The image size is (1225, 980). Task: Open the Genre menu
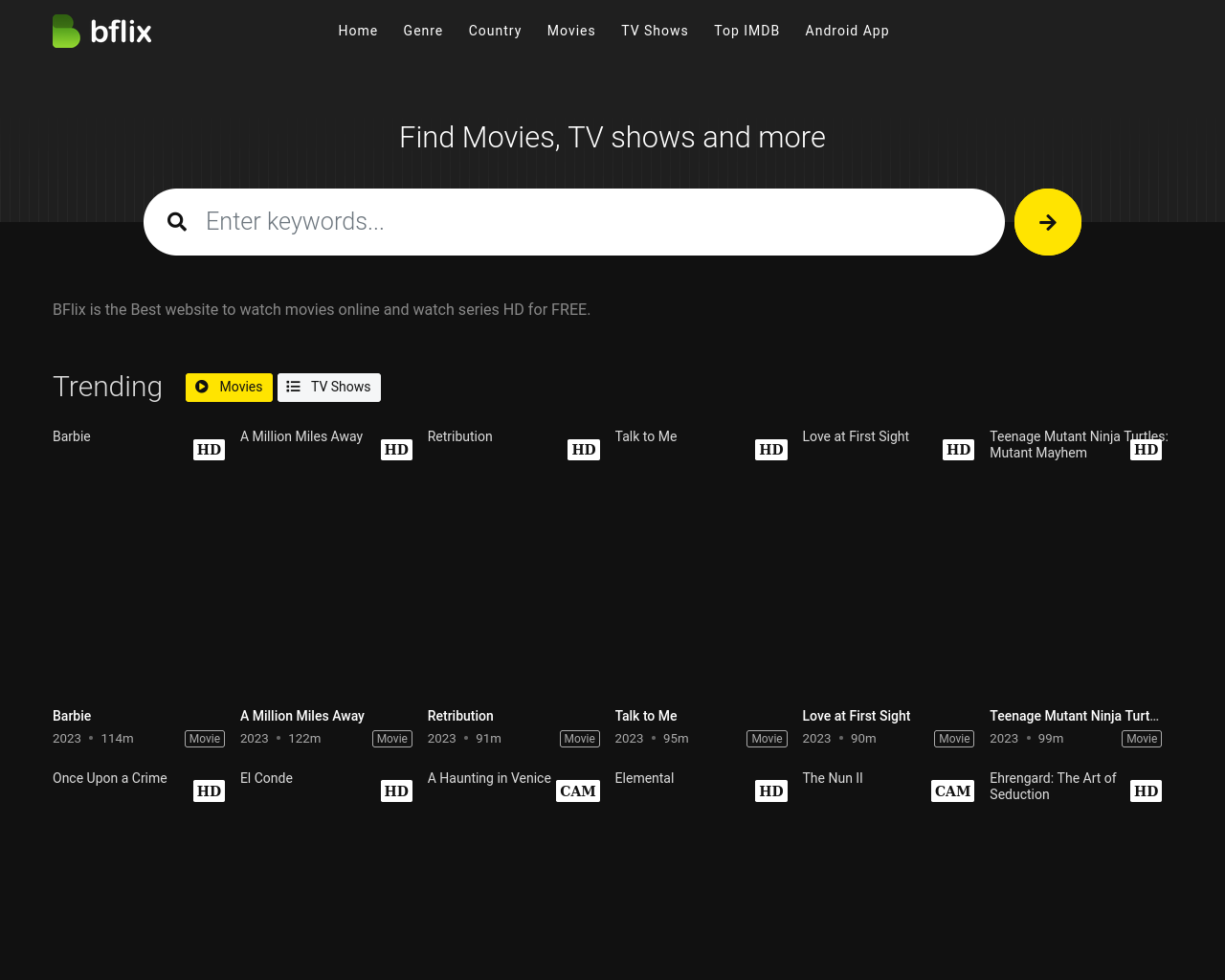[x=423, y=31]
